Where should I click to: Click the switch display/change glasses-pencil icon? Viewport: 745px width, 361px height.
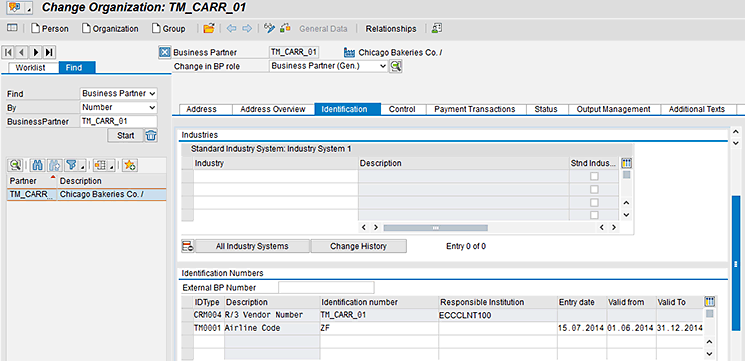click(269, 28)
